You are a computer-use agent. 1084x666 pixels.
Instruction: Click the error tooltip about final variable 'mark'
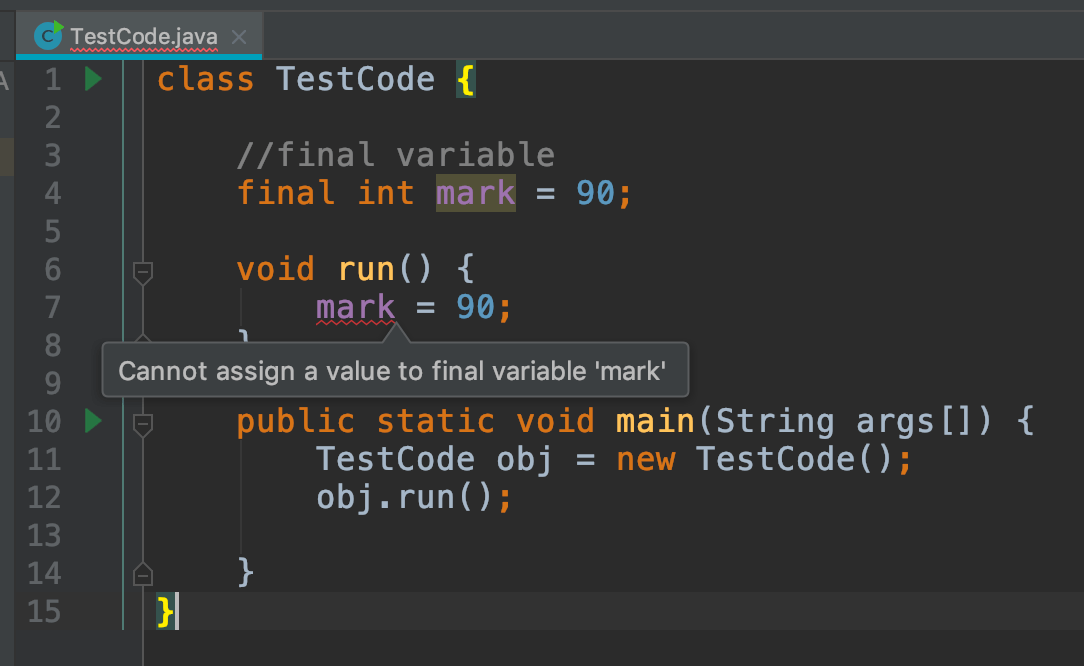[393, 370]
